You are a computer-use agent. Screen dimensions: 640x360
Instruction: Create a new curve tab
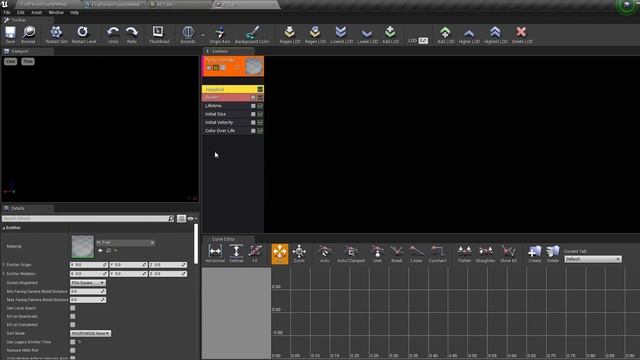[534, 253]
